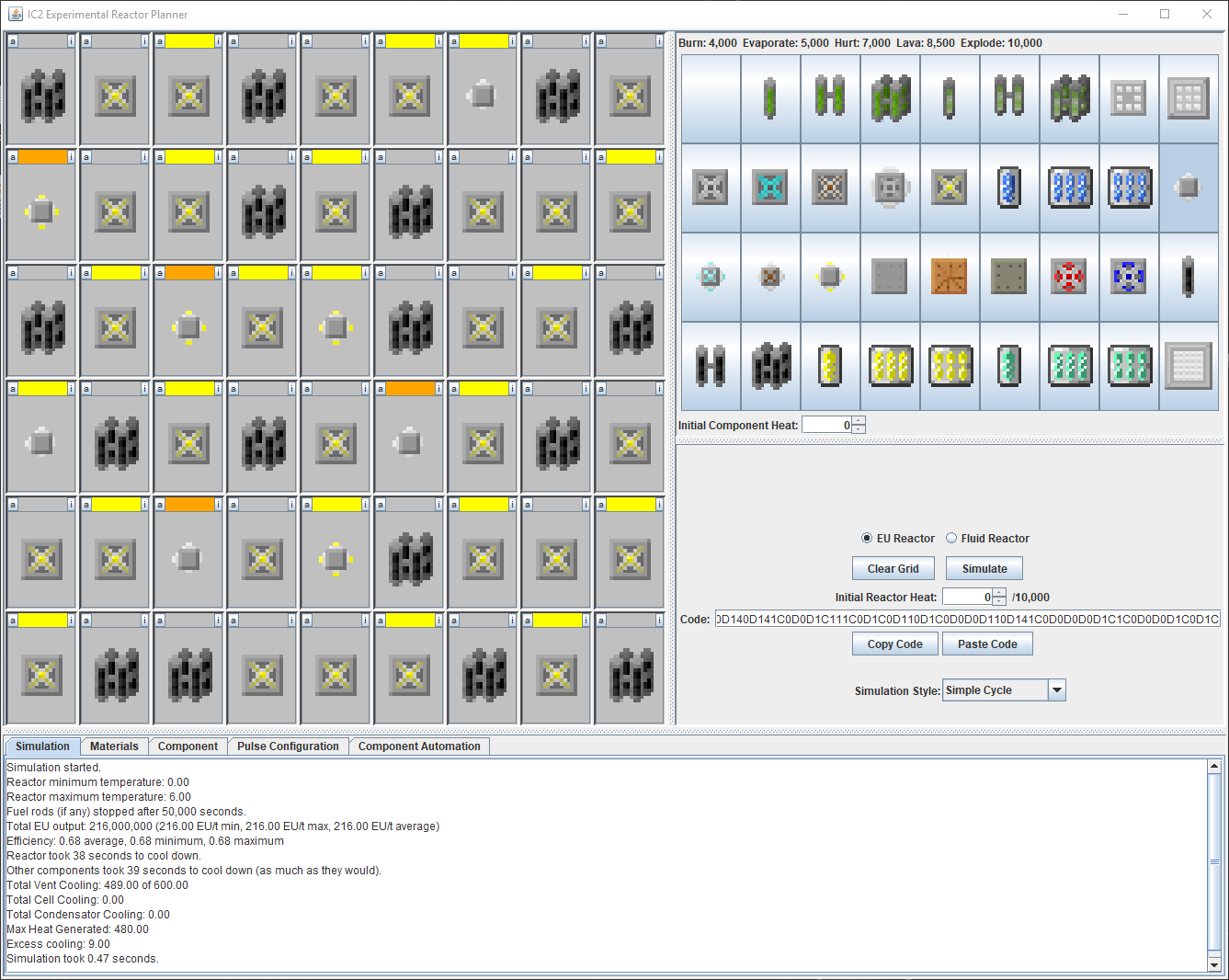This screenshot has width=1229, height=980.
Task: Choose the Quad uranium Fuel Rod component
Action: (890, 97)
